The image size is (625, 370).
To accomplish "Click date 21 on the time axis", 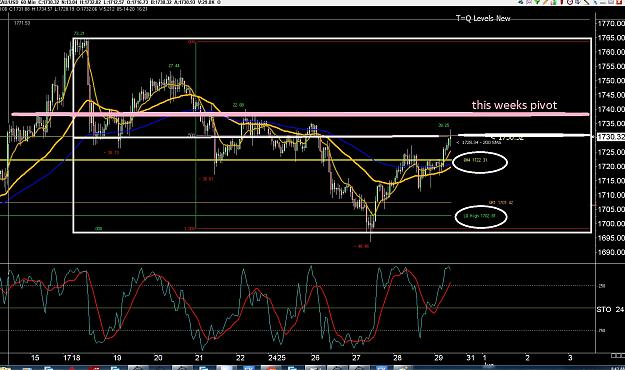I will click(x=199, y=358).
